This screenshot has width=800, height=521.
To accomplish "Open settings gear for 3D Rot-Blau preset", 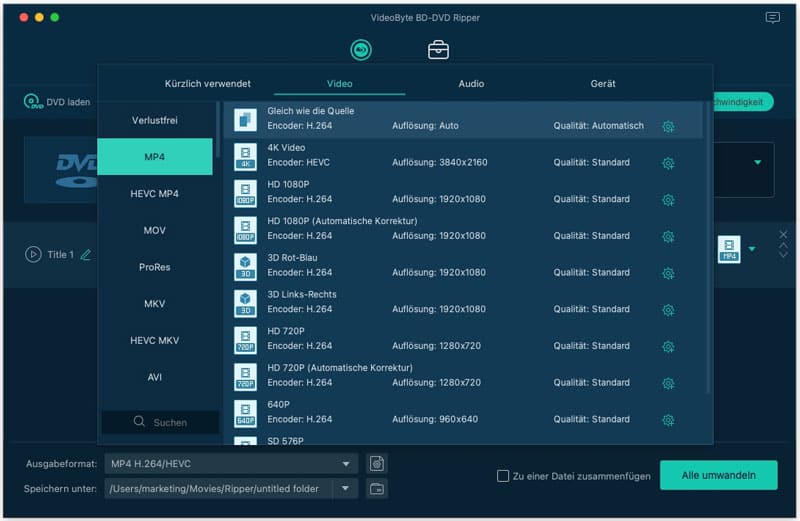I will 668,273.
